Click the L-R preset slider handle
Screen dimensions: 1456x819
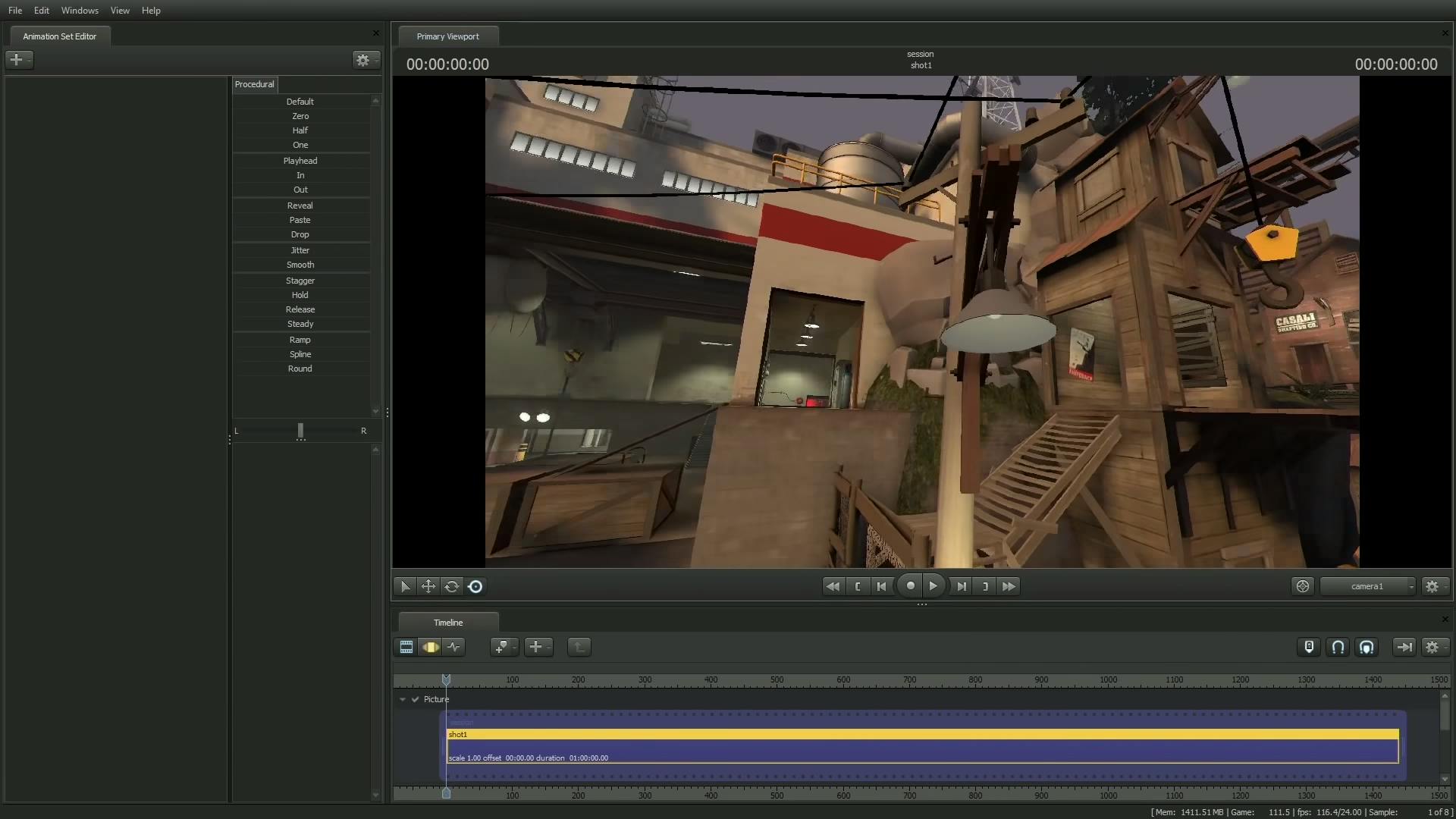tap(300, 431)
